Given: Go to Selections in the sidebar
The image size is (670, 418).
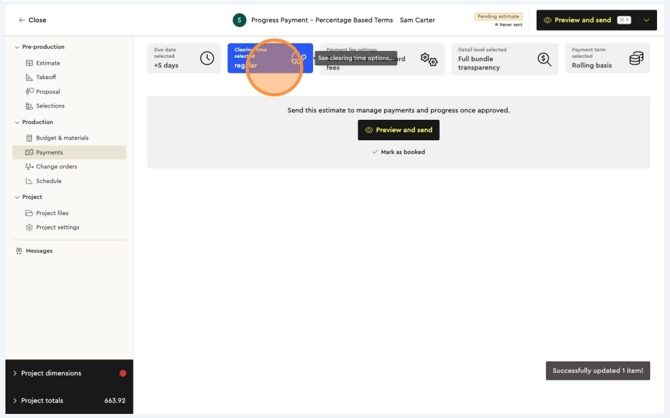Looking at the screenshot, I should (50, 106).
